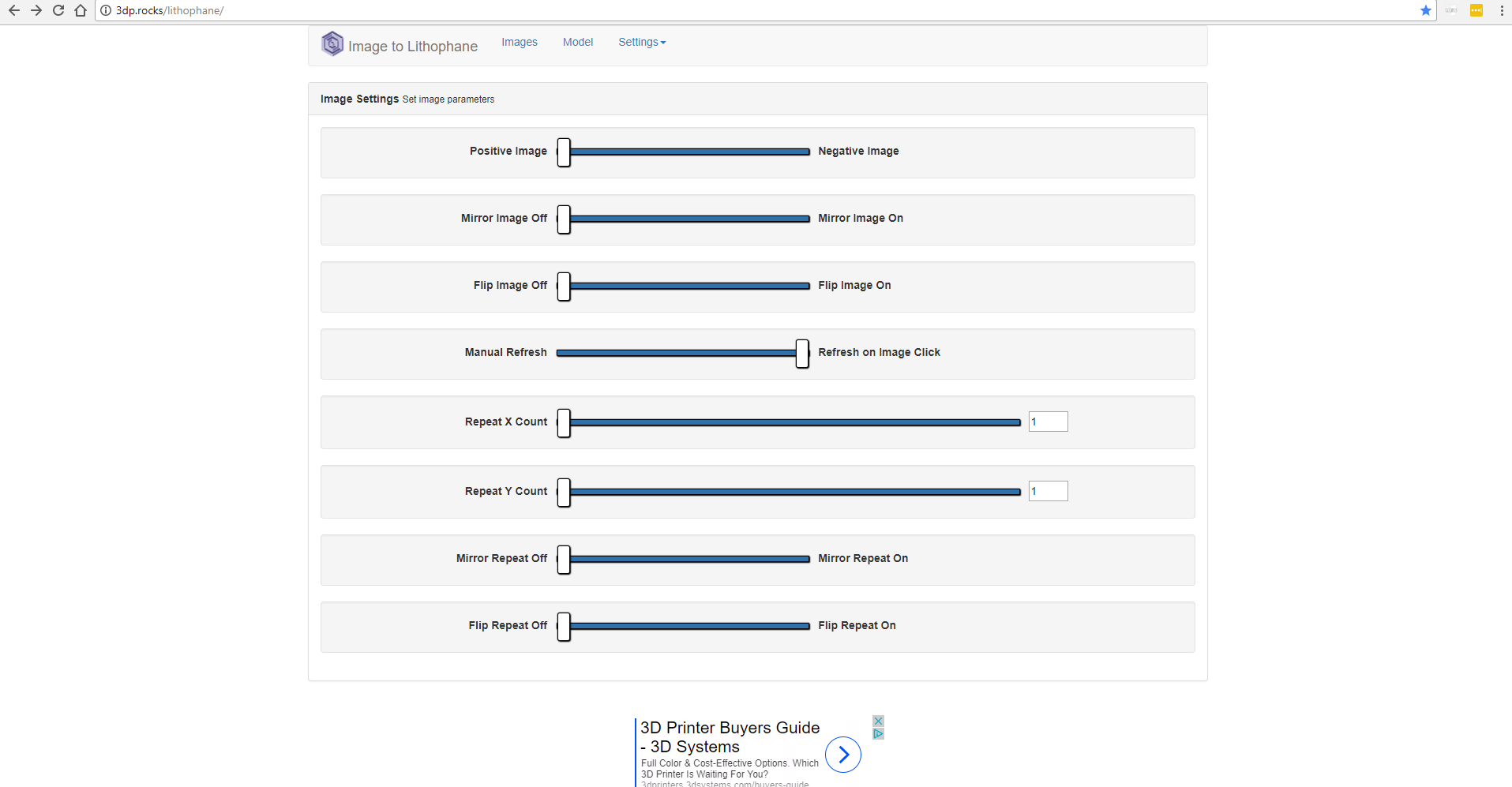This screenshot has width=1512, height=787.
Task: Click the browser back arrow
Action: click(x=14, y=10)
